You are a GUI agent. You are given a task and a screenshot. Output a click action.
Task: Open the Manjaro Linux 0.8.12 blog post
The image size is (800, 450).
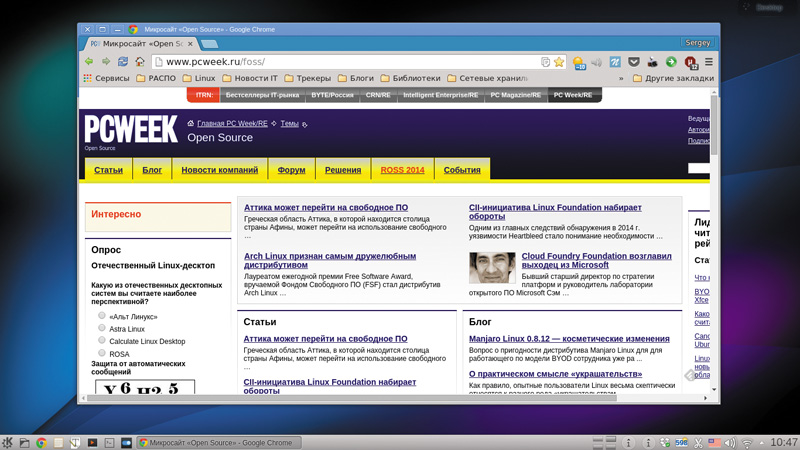pyautogui.click(x=569, y=339)
